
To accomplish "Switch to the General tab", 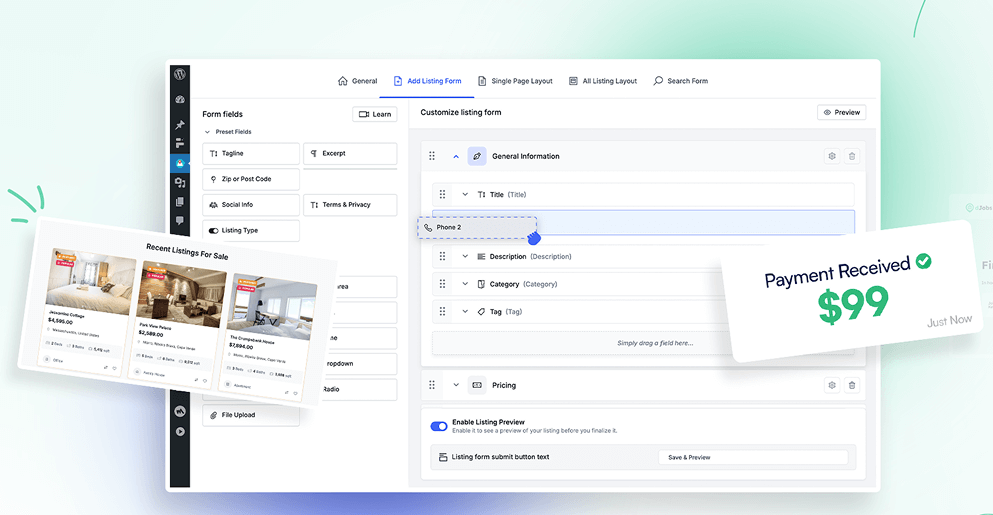I will [x=357, y=81].
